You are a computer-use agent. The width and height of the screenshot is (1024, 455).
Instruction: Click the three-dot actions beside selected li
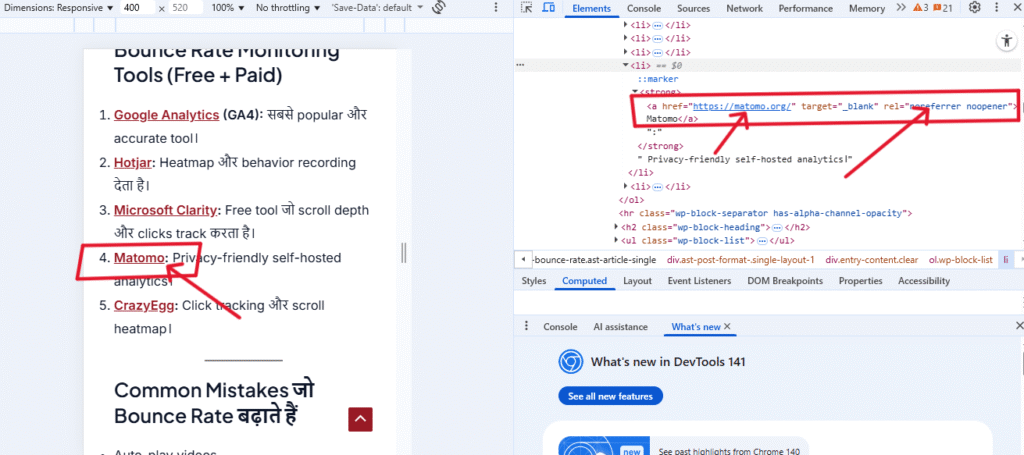[520, 65]
